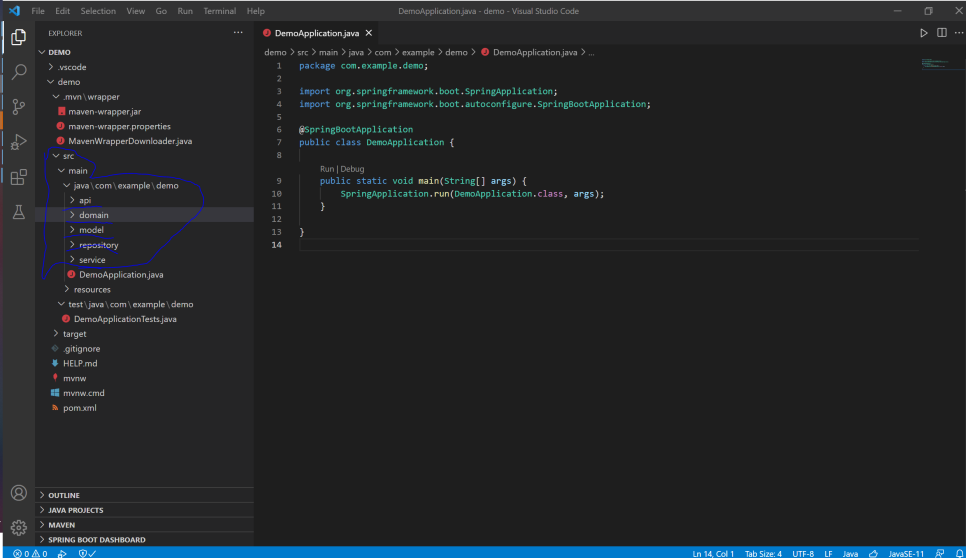Image resolution: width=966 pixels, height=558 pixels.
Task: Click the Run code lens above main
Action: [x=327, y=169]
